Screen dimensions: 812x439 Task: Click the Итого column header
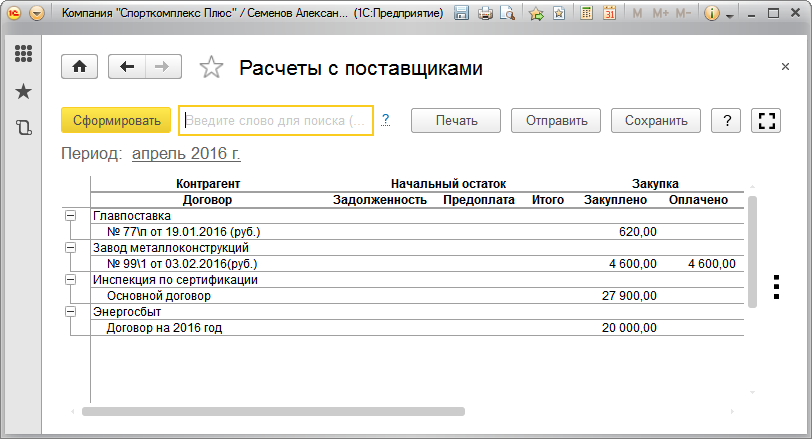point(547,200)
